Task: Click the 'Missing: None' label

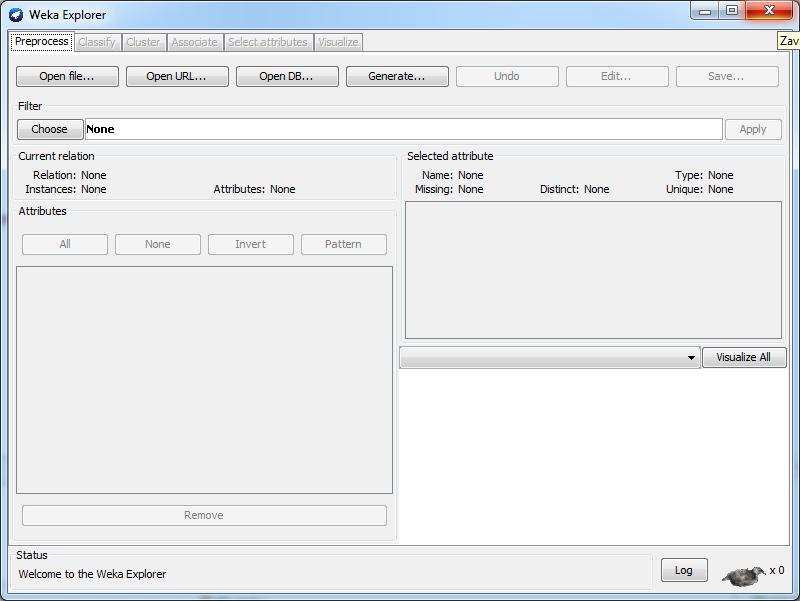Action: click(449, 189)
